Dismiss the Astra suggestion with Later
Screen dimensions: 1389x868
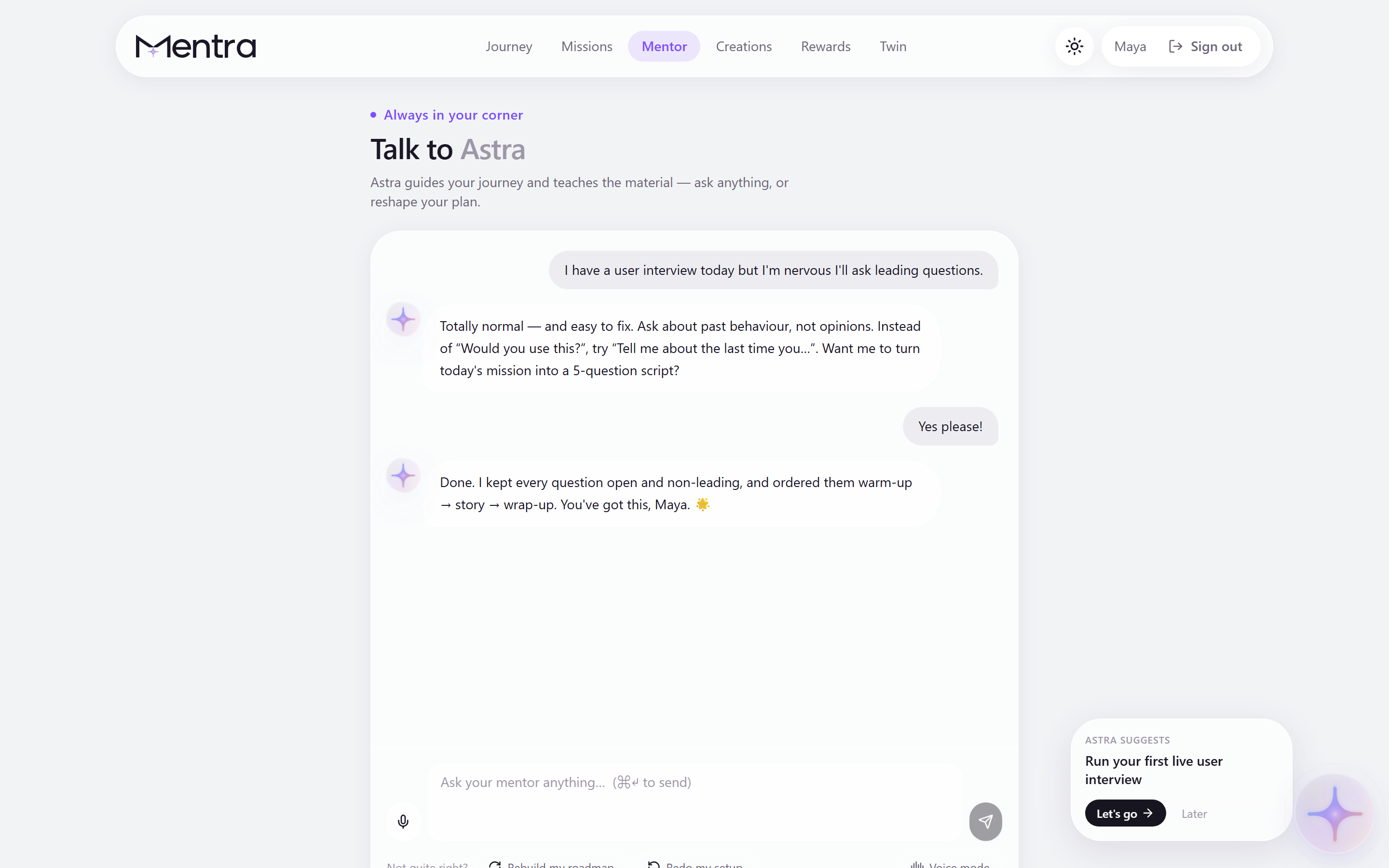[1194, 814]
